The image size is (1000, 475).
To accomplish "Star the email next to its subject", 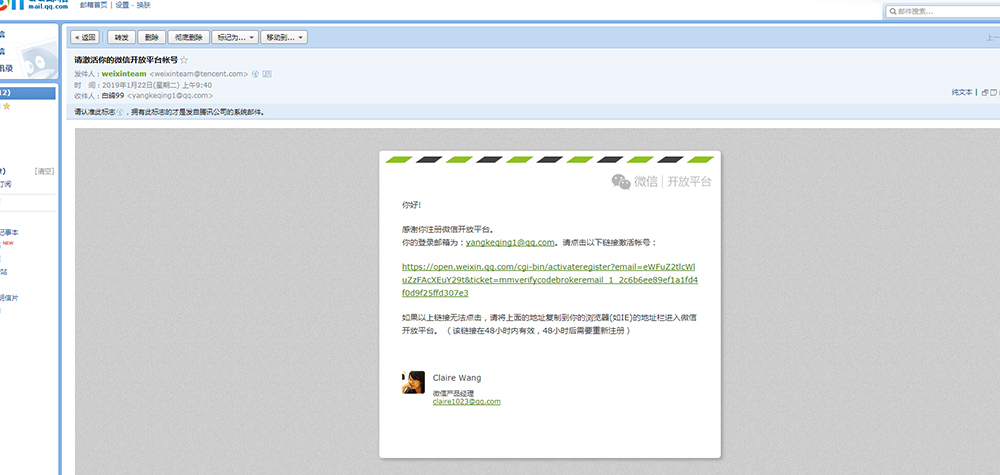I will tap(183, 60).
